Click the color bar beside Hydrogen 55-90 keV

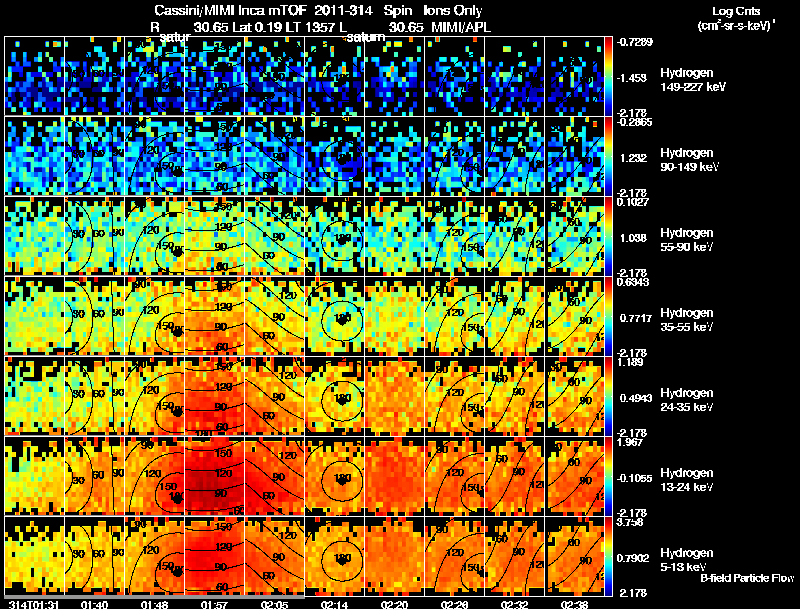[x=608, y=236]
